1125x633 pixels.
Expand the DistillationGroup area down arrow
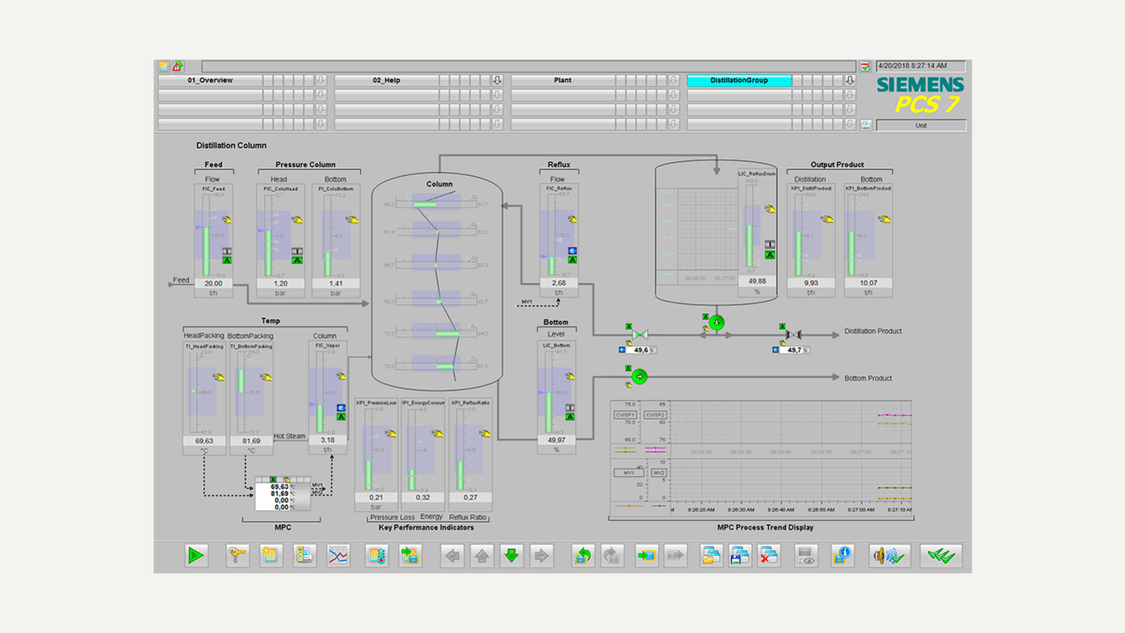point(850,80)
